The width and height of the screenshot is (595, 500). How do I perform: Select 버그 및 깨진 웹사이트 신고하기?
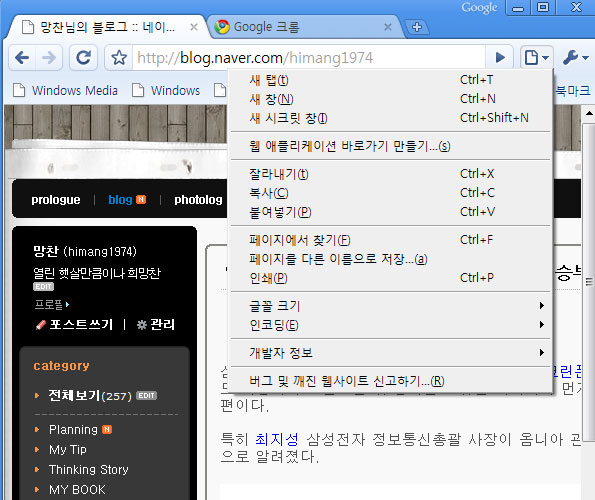(x=390, y=381)
